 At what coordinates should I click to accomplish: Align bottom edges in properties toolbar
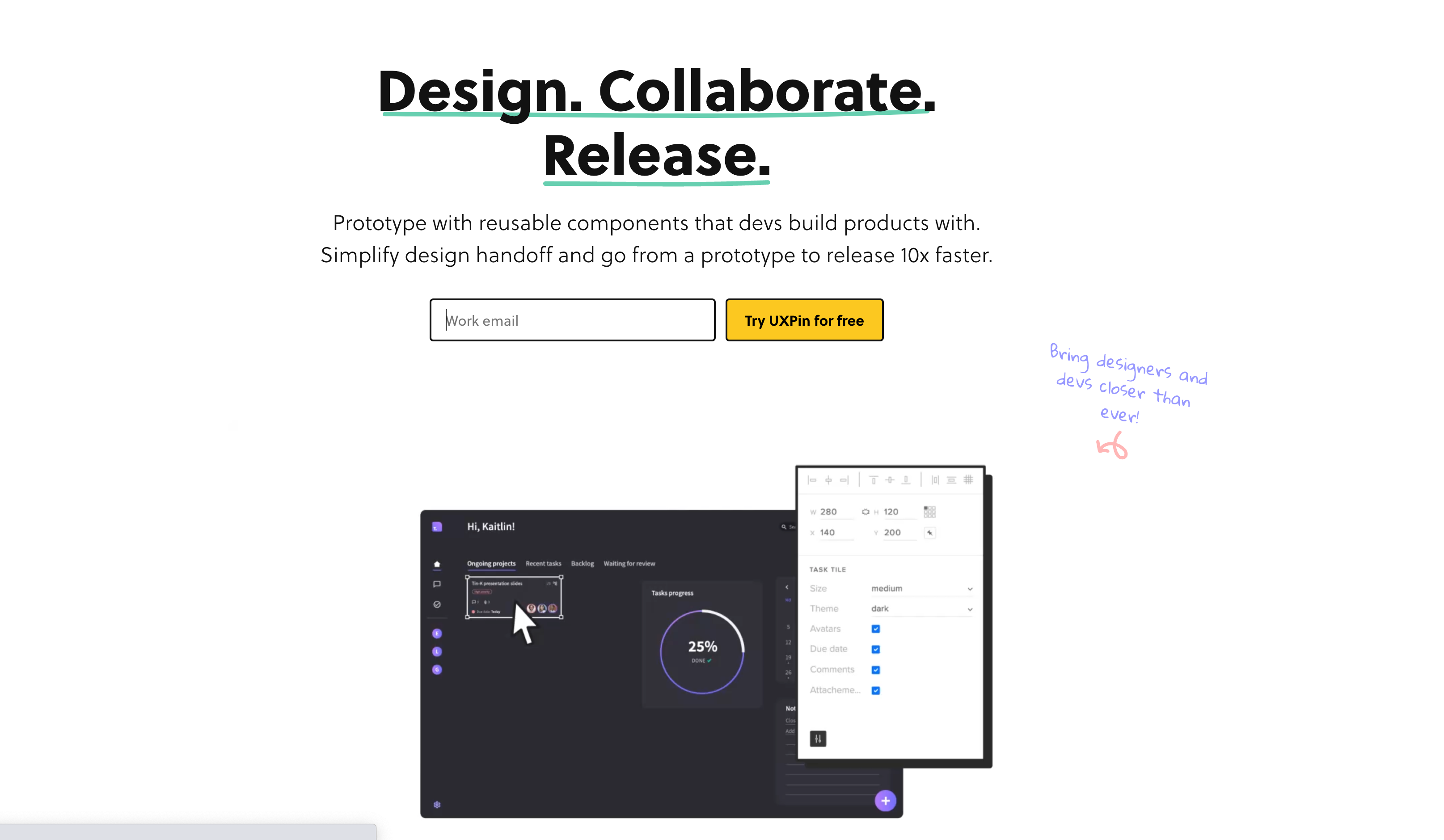pyautogui.click(x=906, y=480)
